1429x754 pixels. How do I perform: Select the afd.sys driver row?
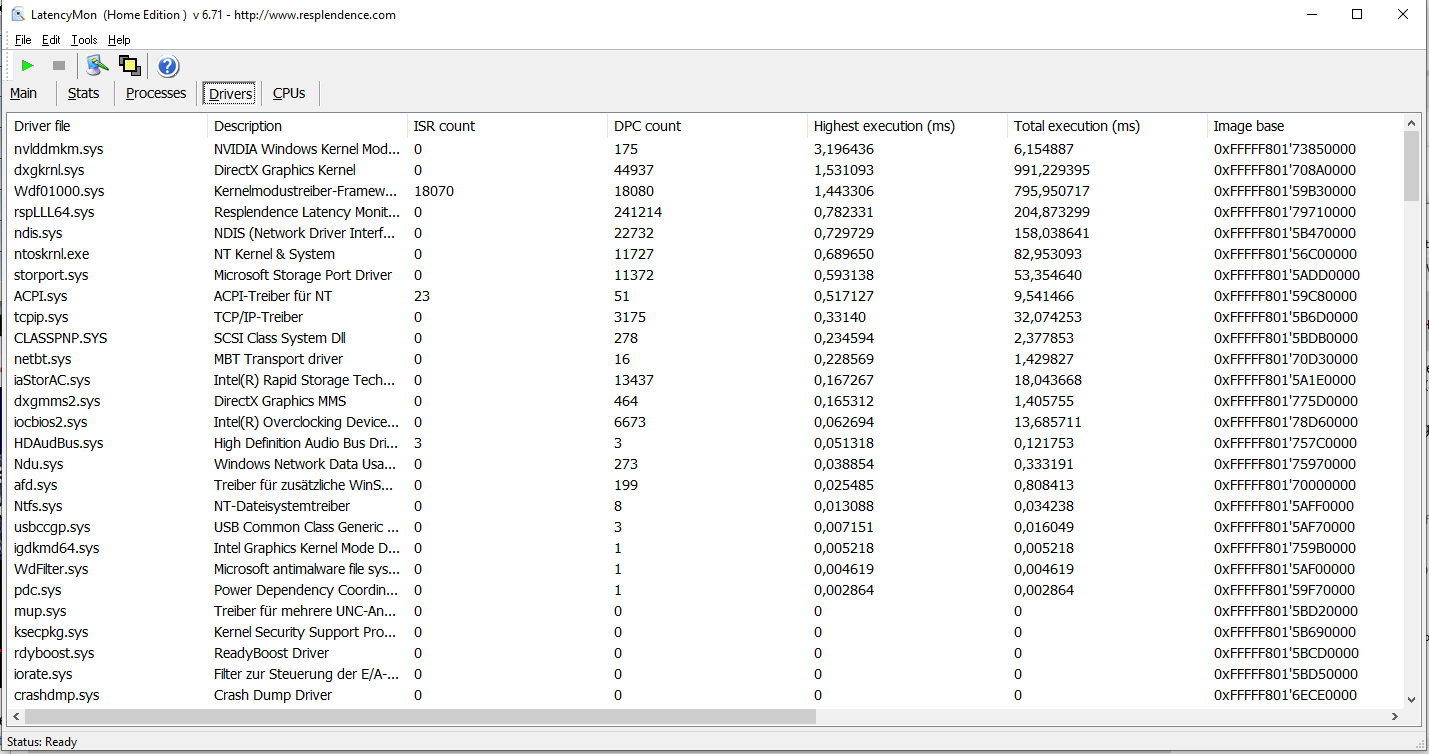(705, 485)
